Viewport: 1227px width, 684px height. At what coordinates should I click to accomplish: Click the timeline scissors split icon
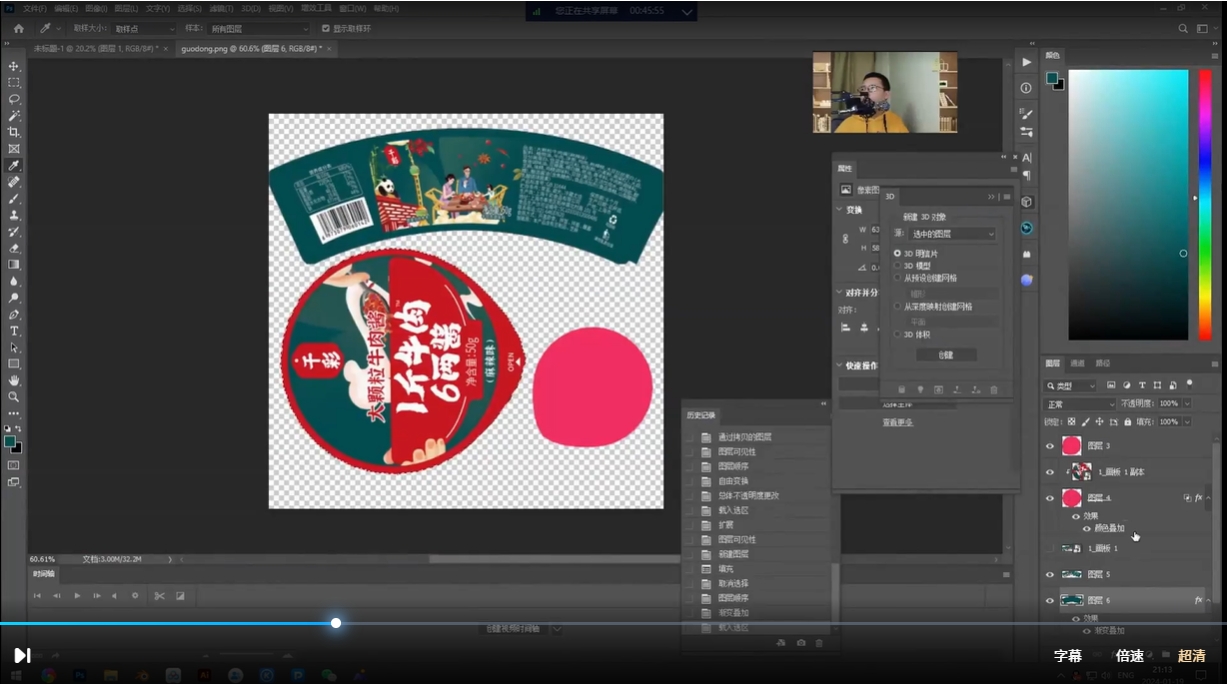pos(159,596)
